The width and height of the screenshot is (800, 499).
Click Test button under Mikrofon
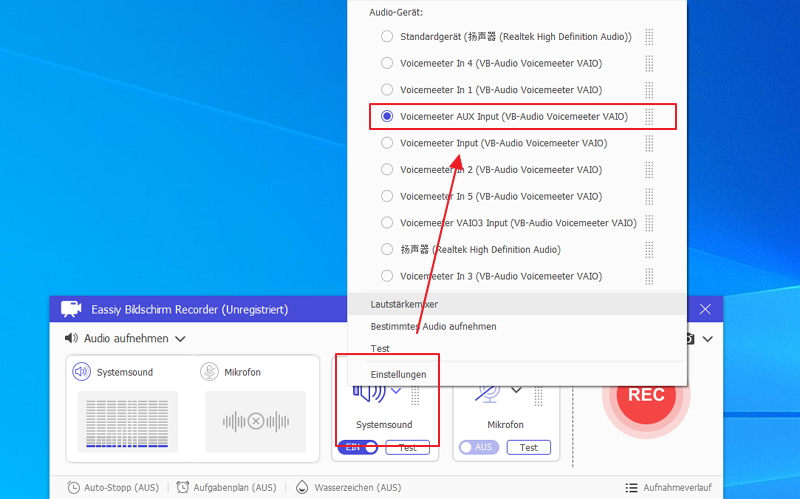pos(529,447)
